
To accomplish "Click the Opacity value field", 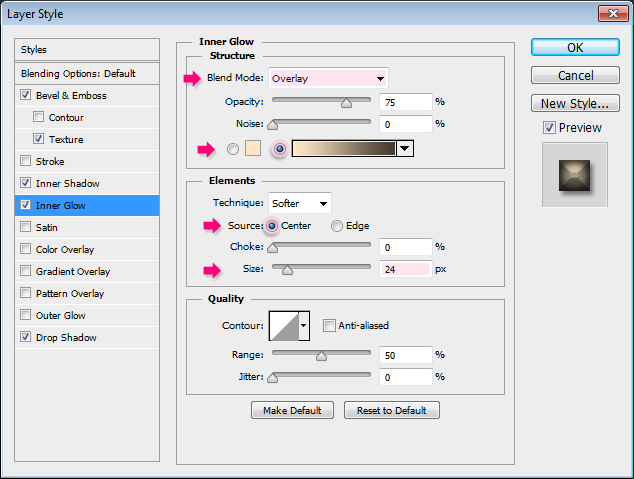I will [x=406, y=102].
